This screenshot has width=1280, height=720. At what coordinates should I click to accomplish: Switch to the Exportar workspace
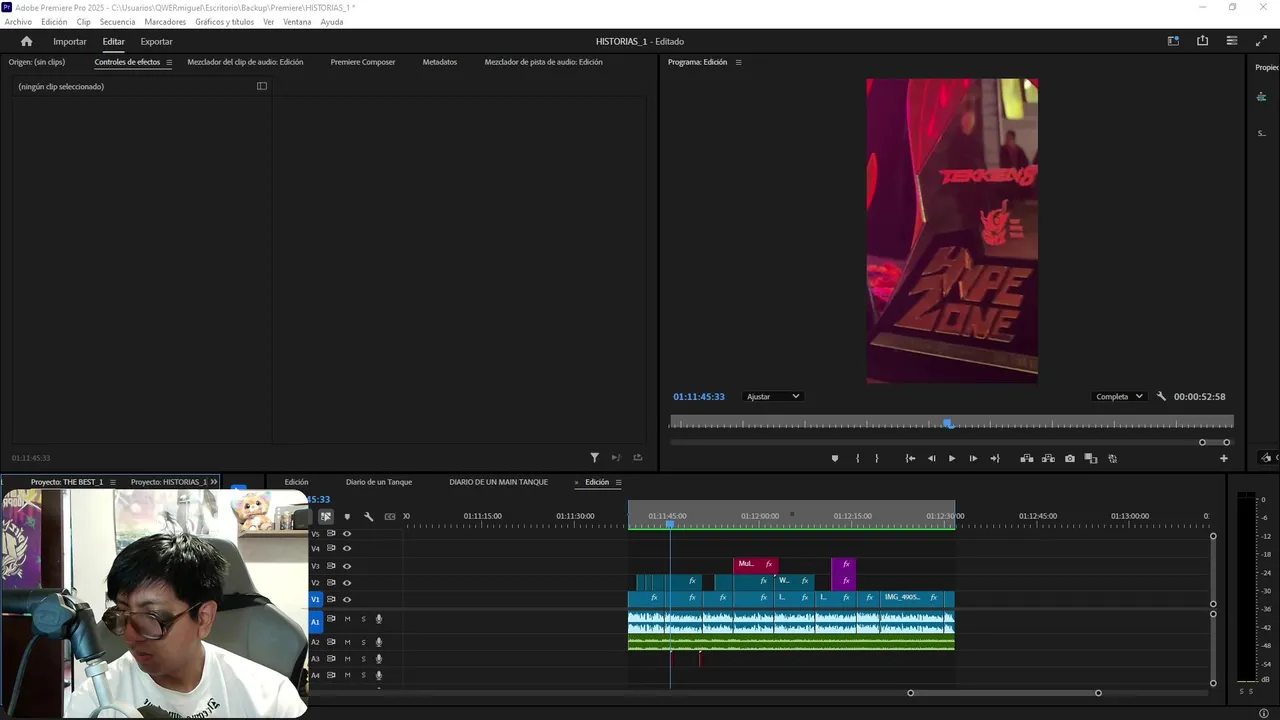point(156,41)
